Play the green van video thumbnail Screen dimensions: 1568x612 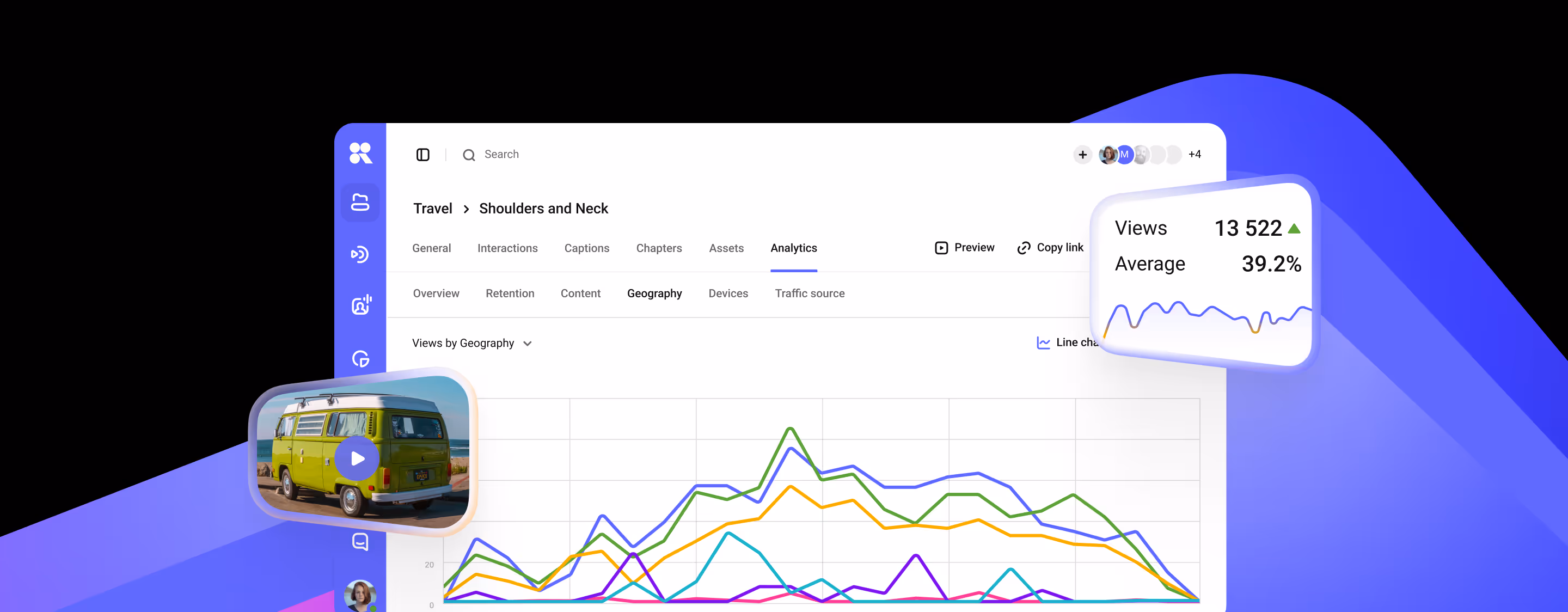point(357,458)
